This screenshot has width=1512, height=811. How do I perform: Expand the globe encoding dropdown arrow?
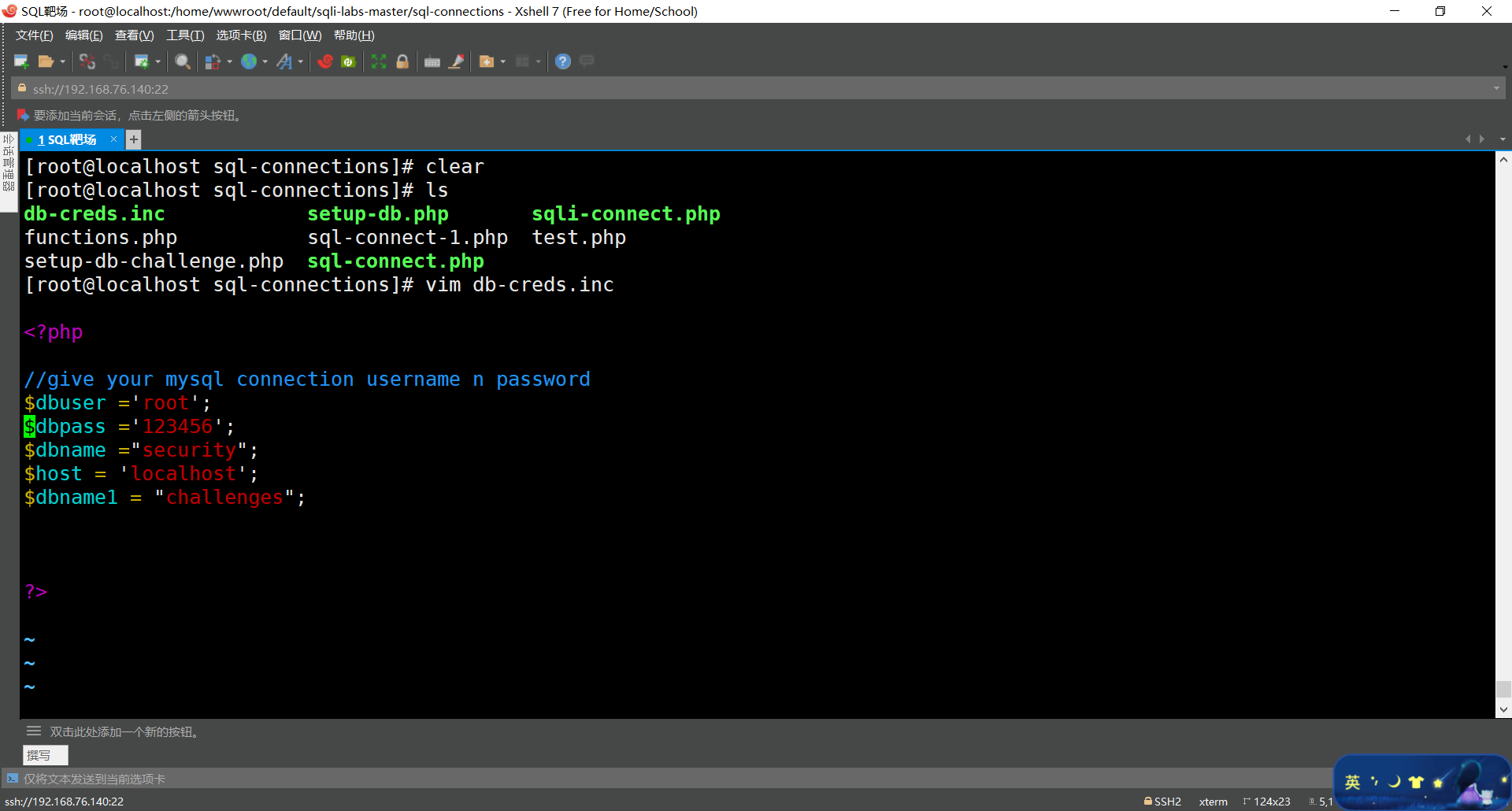pyautogui.click(x=265, y=61)
